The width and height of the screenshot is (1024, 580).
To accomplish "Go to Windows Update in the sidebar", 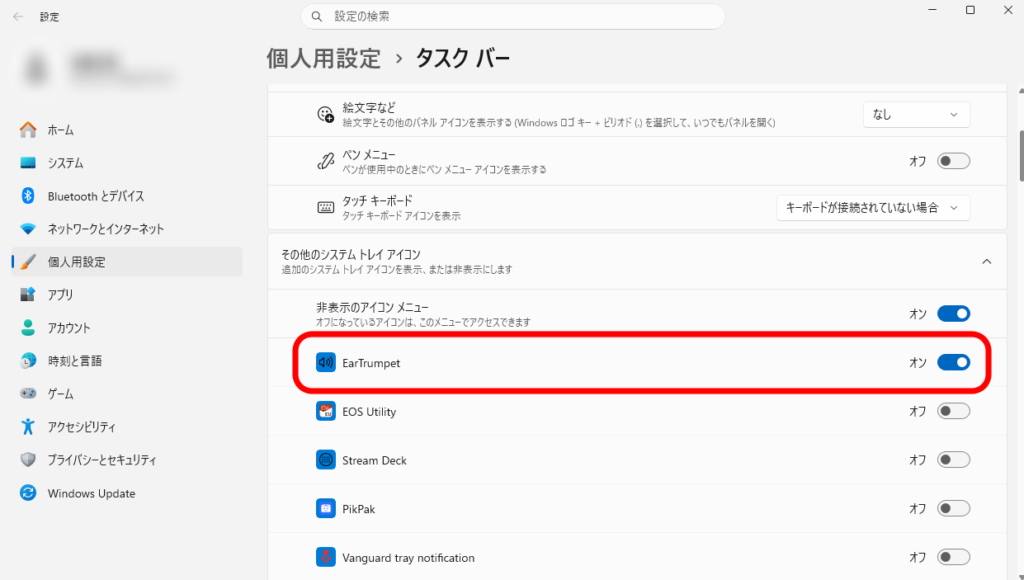I will 91,493.
